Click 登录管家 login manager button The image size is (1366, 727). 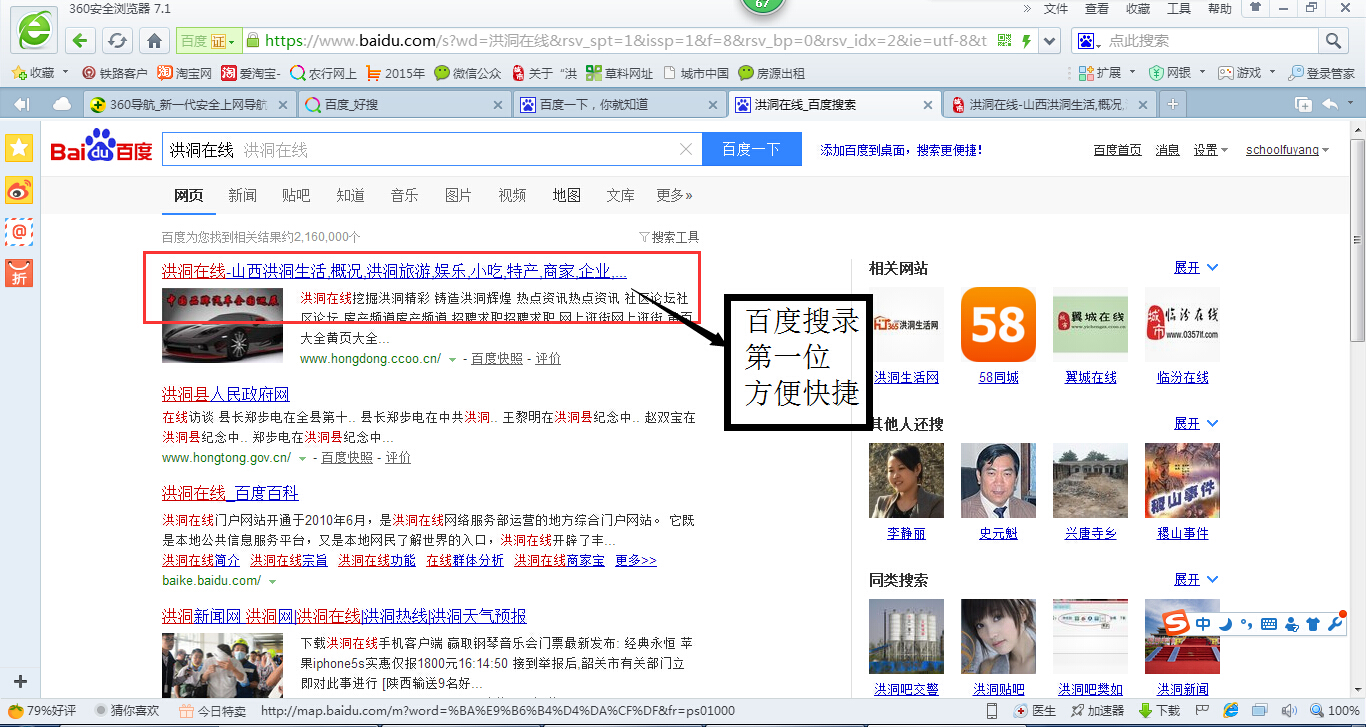(1321, 73)
